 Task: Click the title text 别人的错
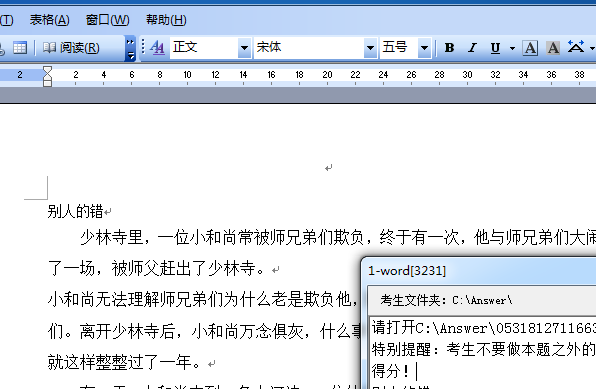click(75, 211)
